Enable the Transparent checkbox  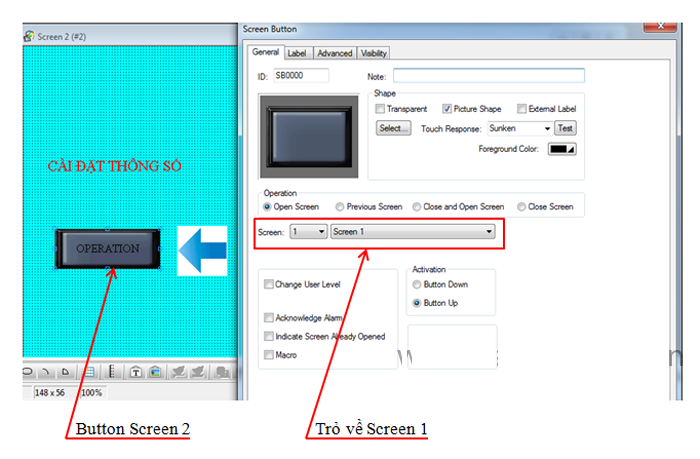(380, 108)
